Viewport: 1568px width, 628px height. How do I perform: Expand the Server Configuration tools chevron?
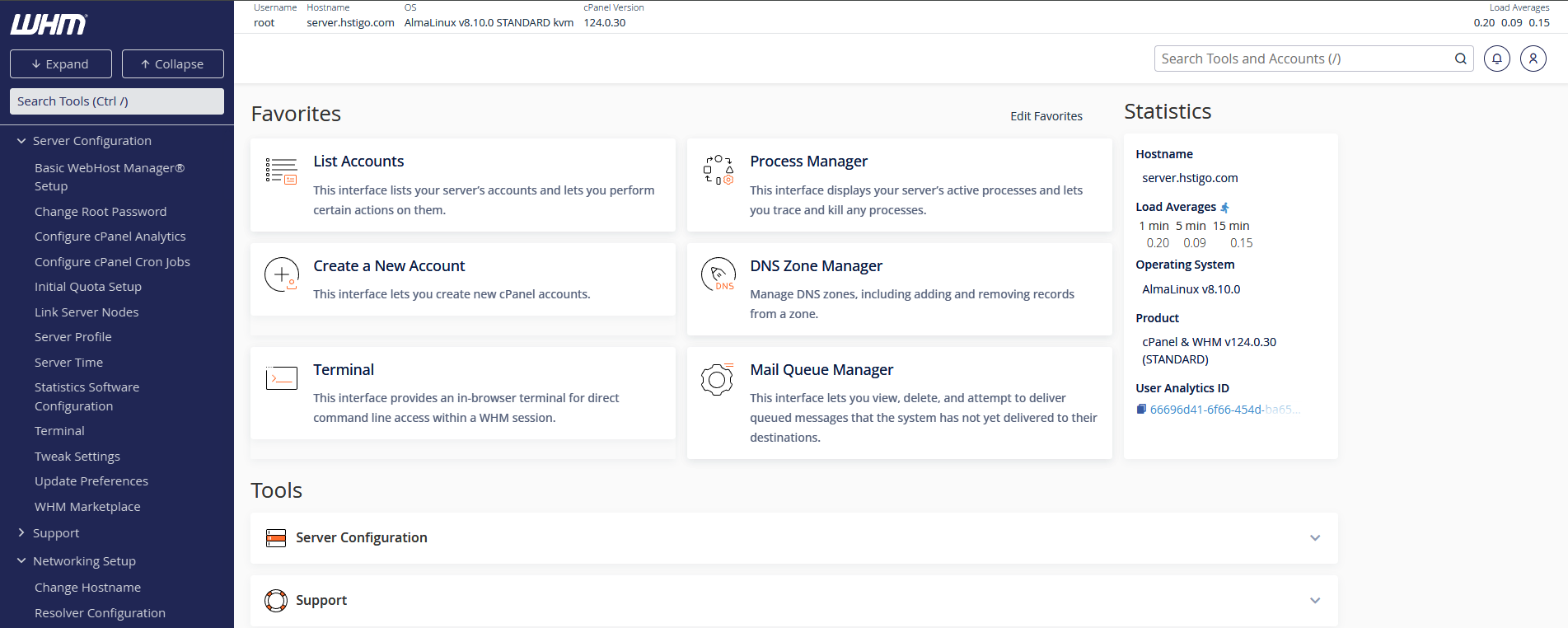click(1315, 538)
